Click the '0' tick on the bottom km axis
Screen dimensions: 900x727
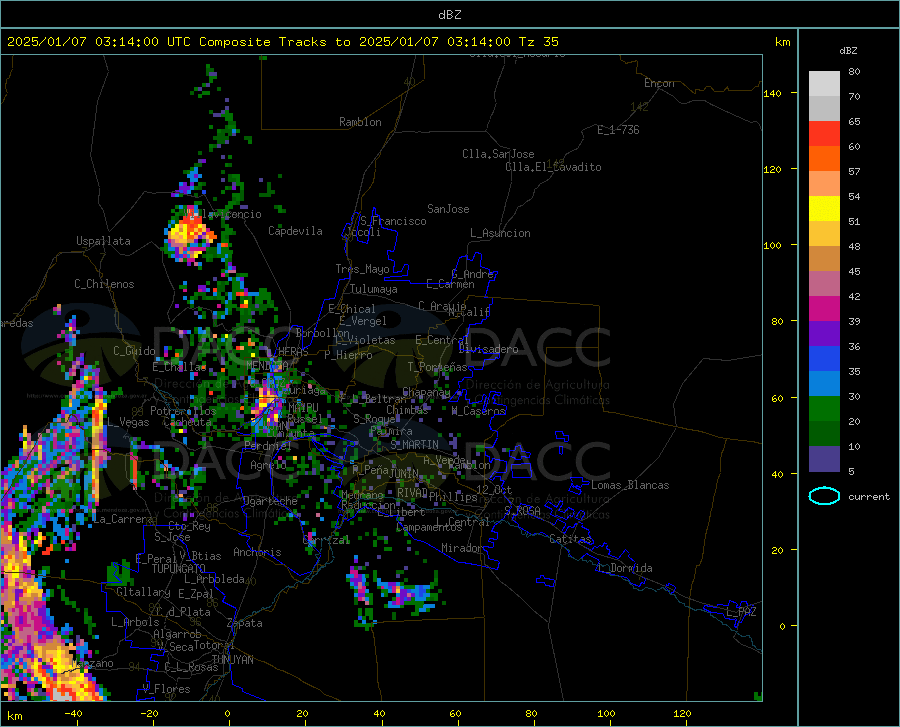[x=227, y=713]
